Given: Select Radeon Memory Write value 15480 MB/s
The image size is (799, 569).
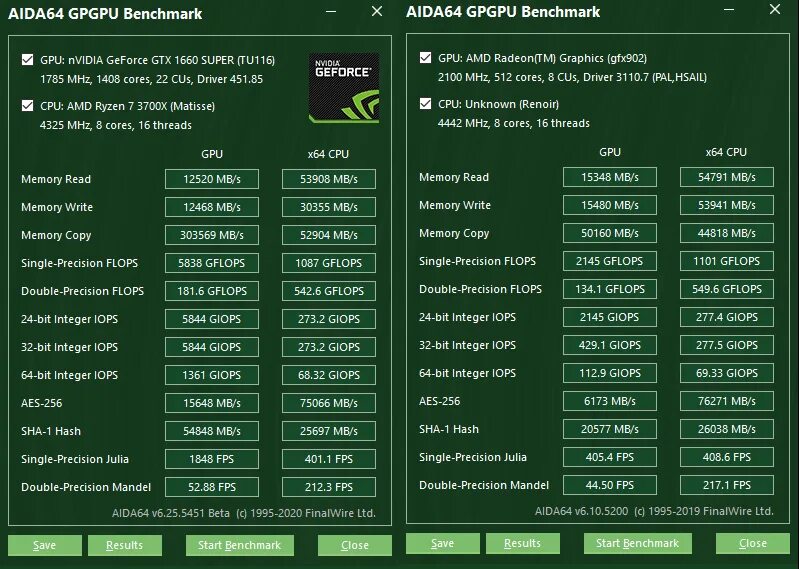Looking at the screenshot, I should (x=610, y=205).
